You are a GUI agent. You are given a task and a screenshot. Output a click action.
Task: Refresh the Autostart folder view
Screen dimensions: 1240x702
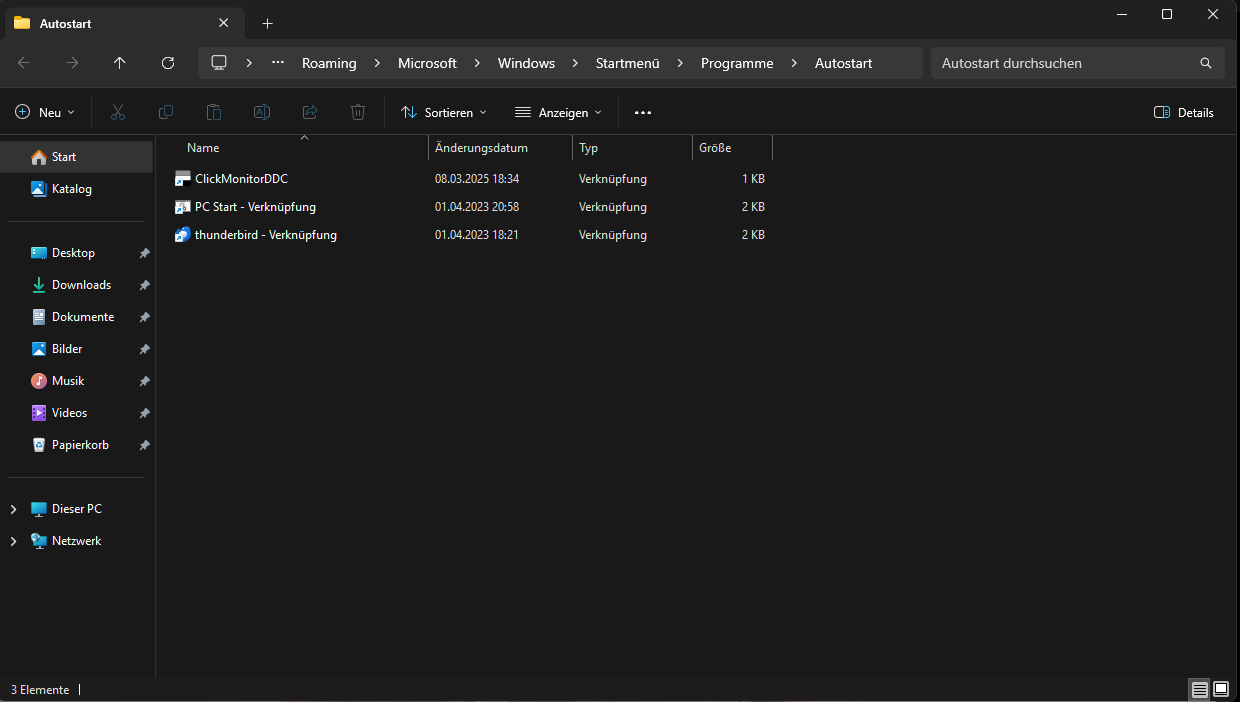(168, 63)
